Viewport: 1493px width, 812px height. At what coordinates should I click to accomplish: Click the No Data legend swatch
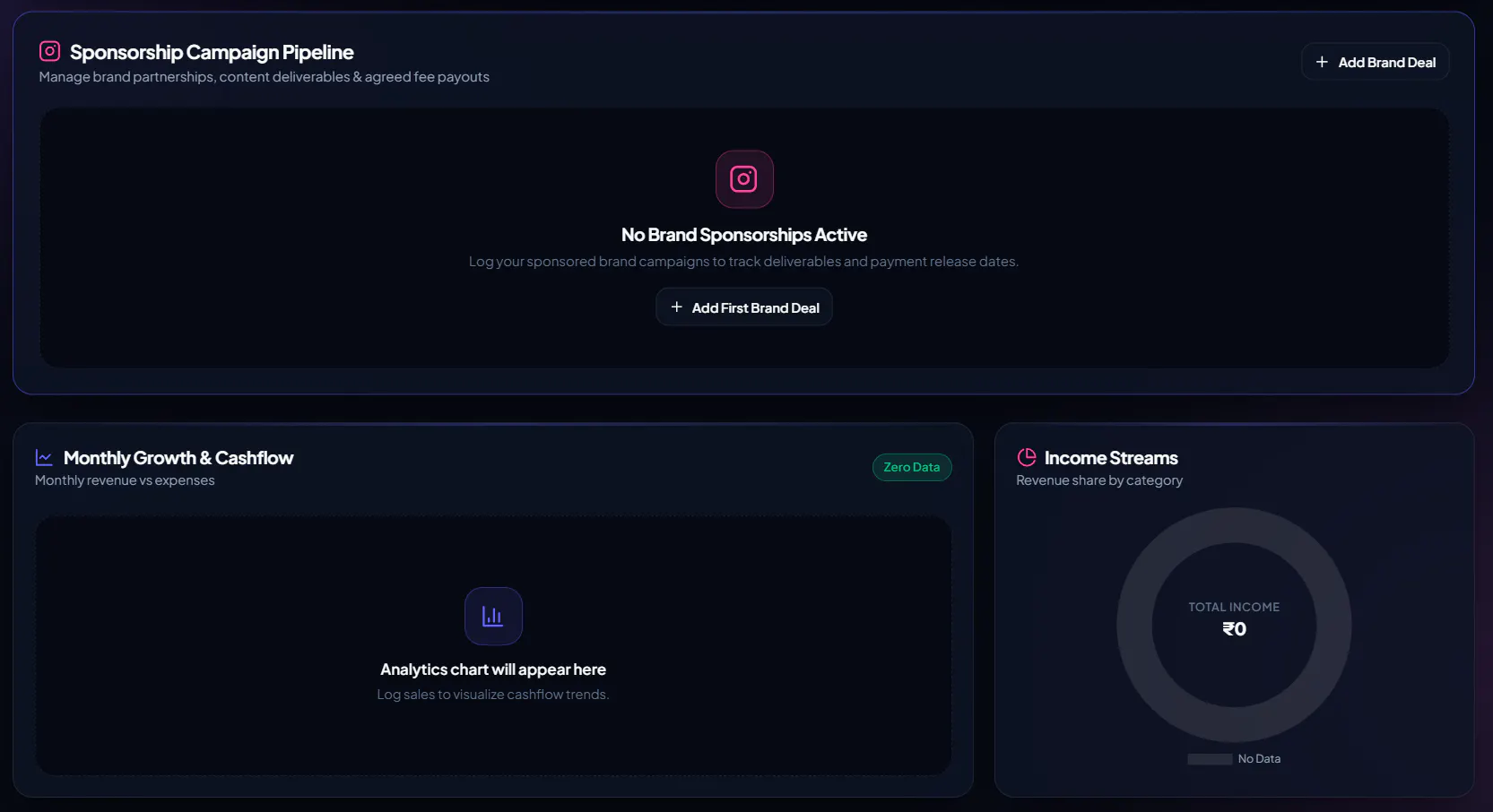coord(1210,759)
